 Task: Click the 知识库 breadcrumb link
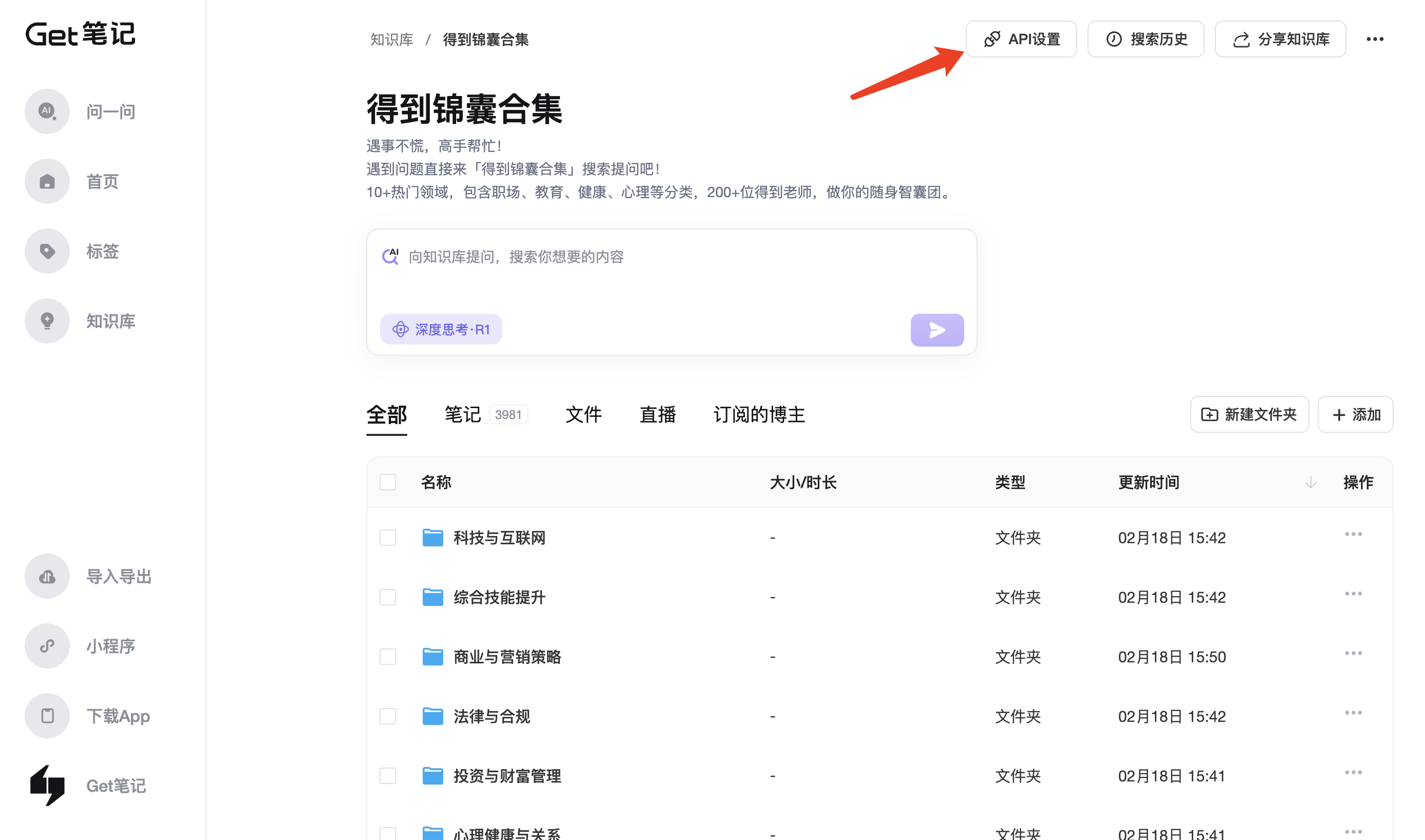click(392, 39)
